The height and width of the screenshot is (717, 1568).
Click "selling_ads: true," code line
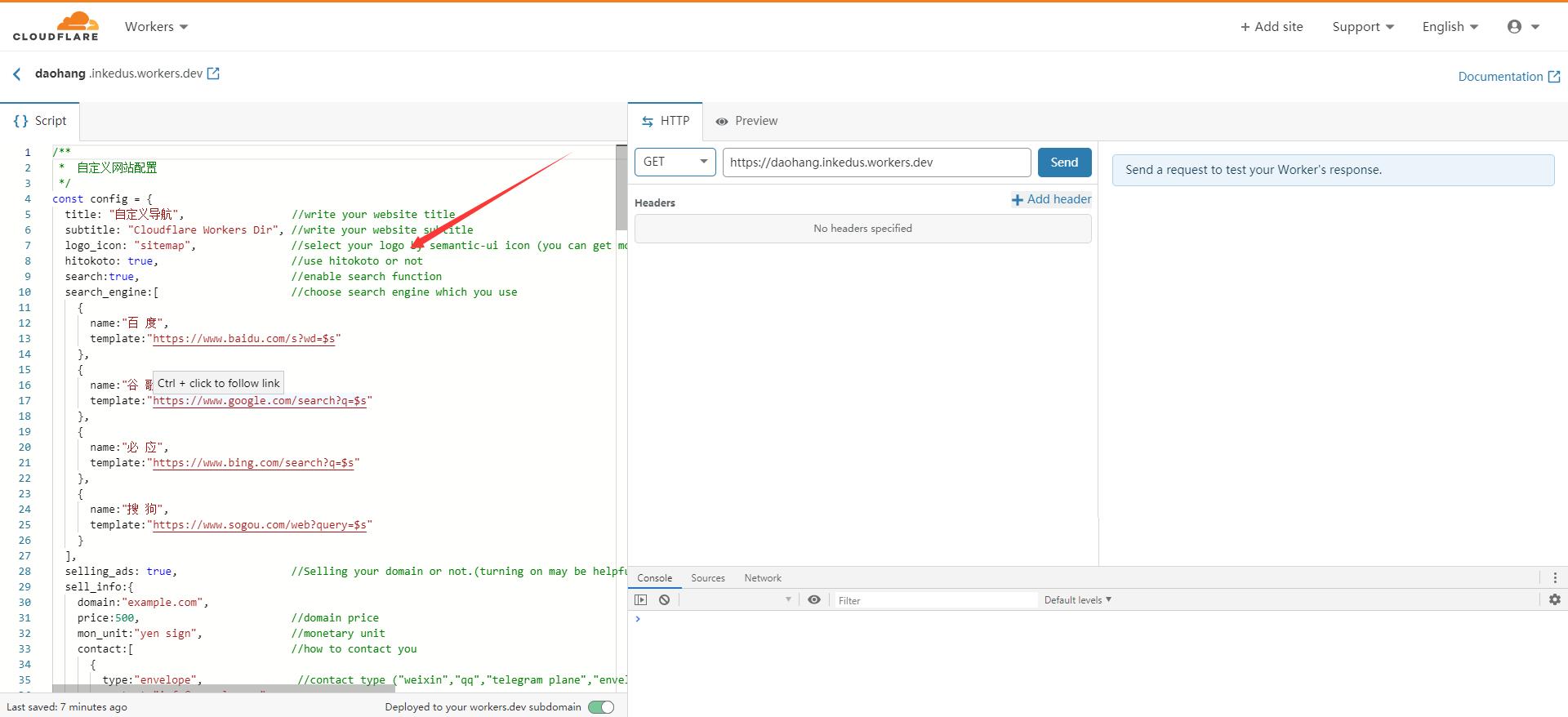[x=121, y=572]
